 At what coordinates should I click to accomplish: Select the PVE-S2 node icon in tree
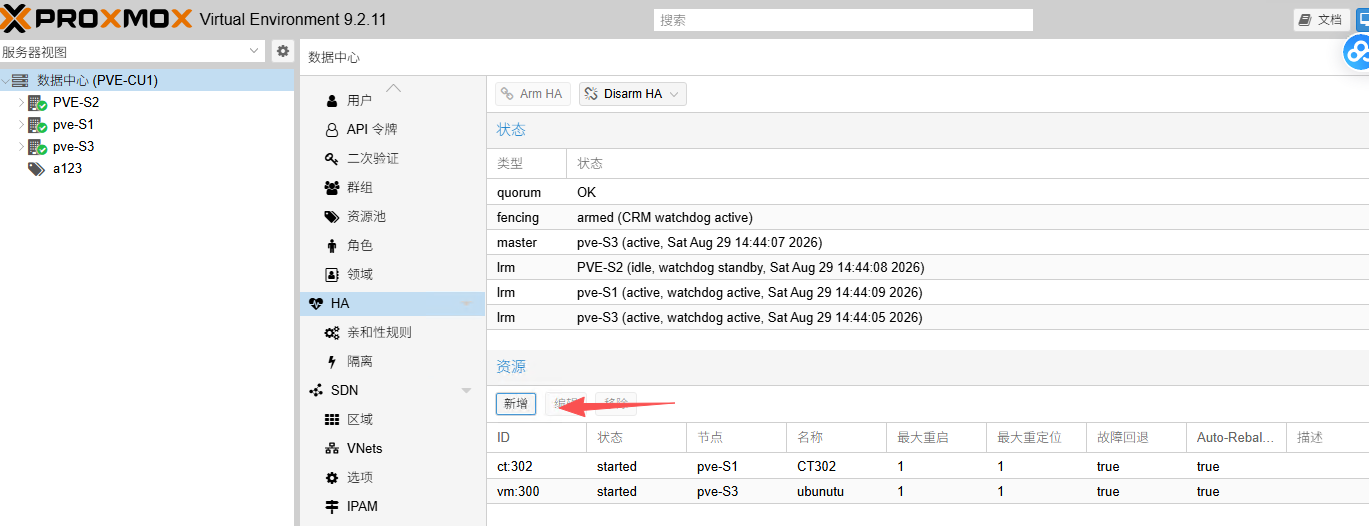[37, 103]
